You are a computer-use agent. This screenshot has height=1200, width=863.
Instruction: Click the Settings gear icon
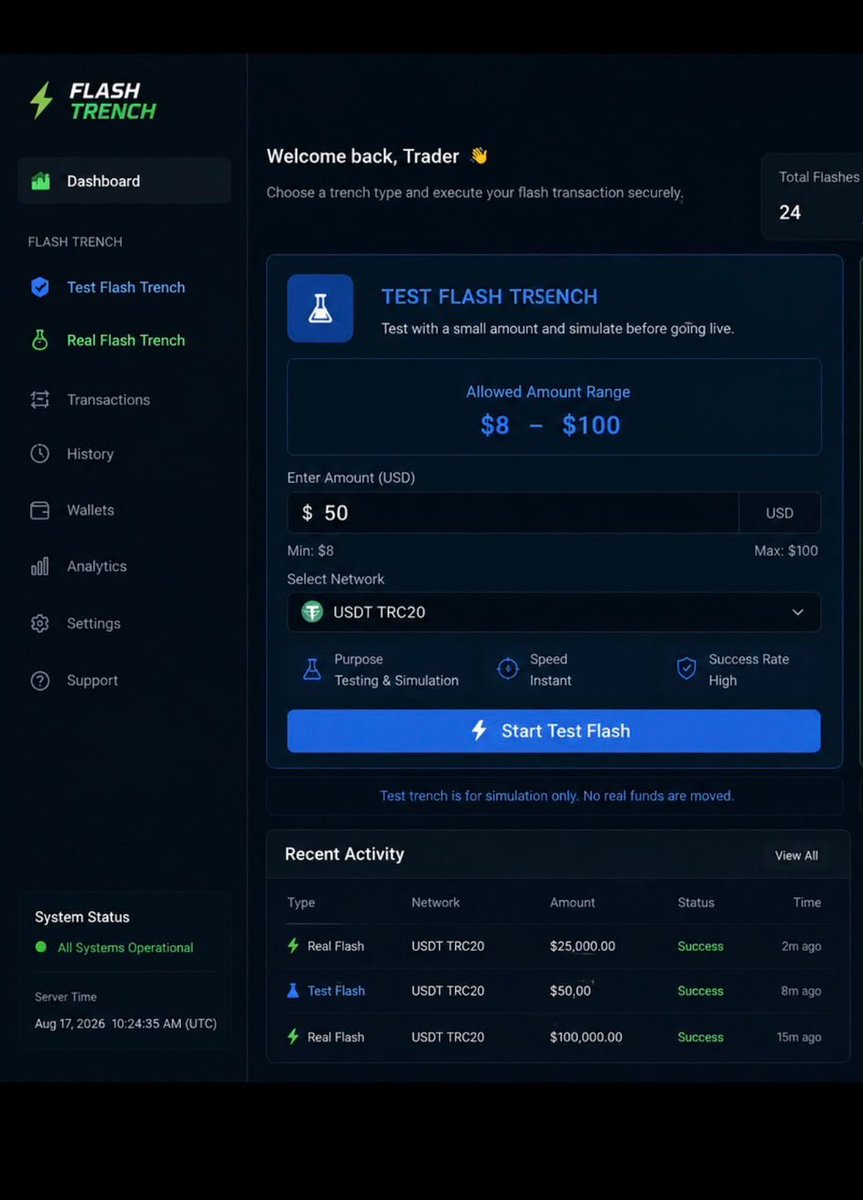[40, 623]
